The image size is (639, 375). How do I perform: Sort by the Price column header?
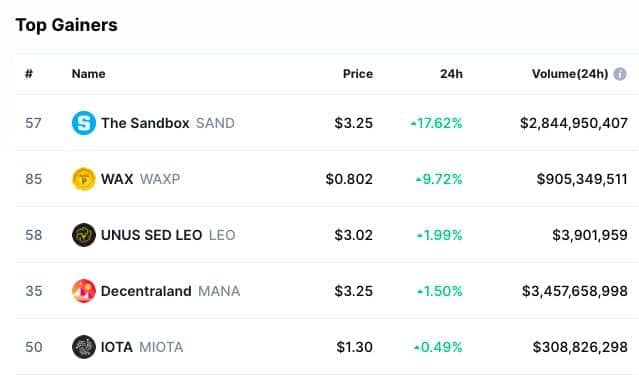point(358,74)
